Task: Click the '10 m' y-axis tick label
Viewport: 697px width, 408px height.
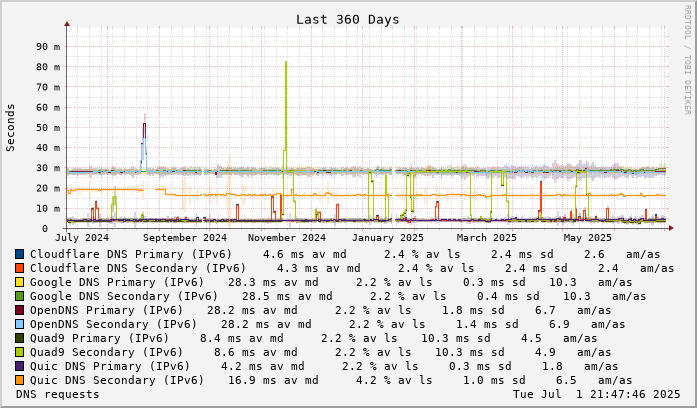Action: coord(48,208)
